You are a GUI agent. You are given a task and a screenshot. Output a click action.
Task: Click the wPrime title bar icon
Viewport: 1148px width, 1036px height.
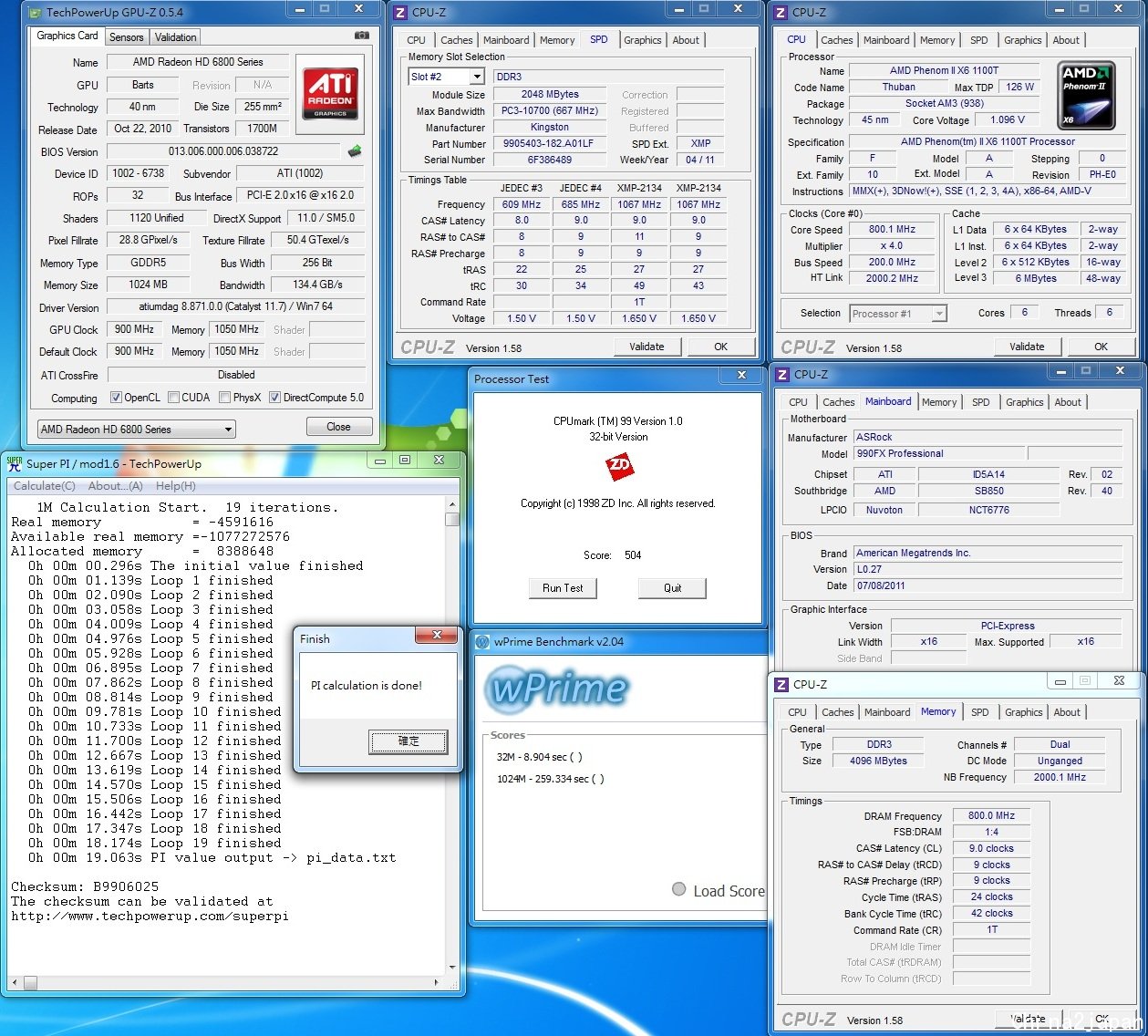(x=483, y=641)
